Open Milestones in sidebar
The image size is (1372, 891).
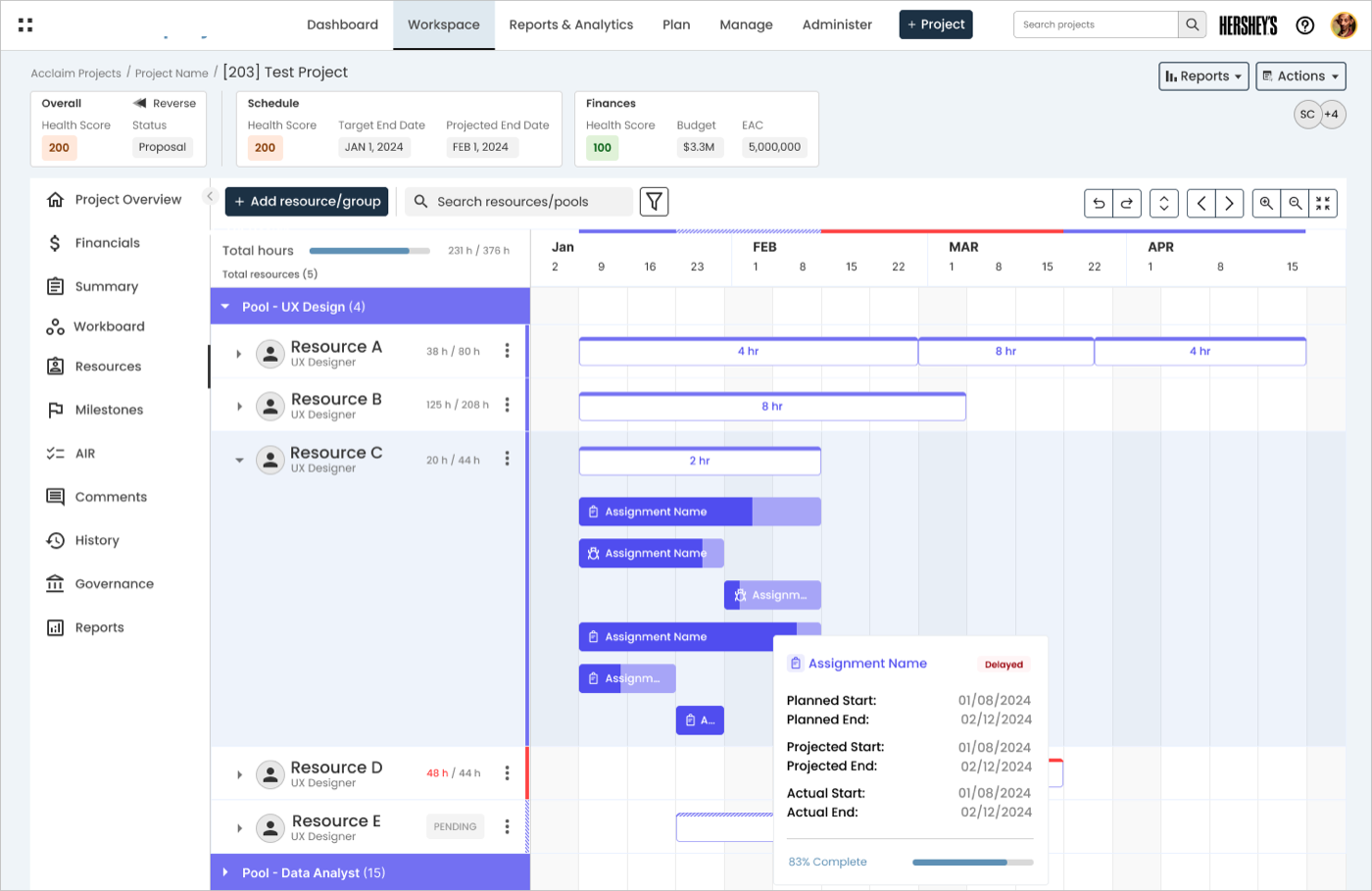coord(95,410)
